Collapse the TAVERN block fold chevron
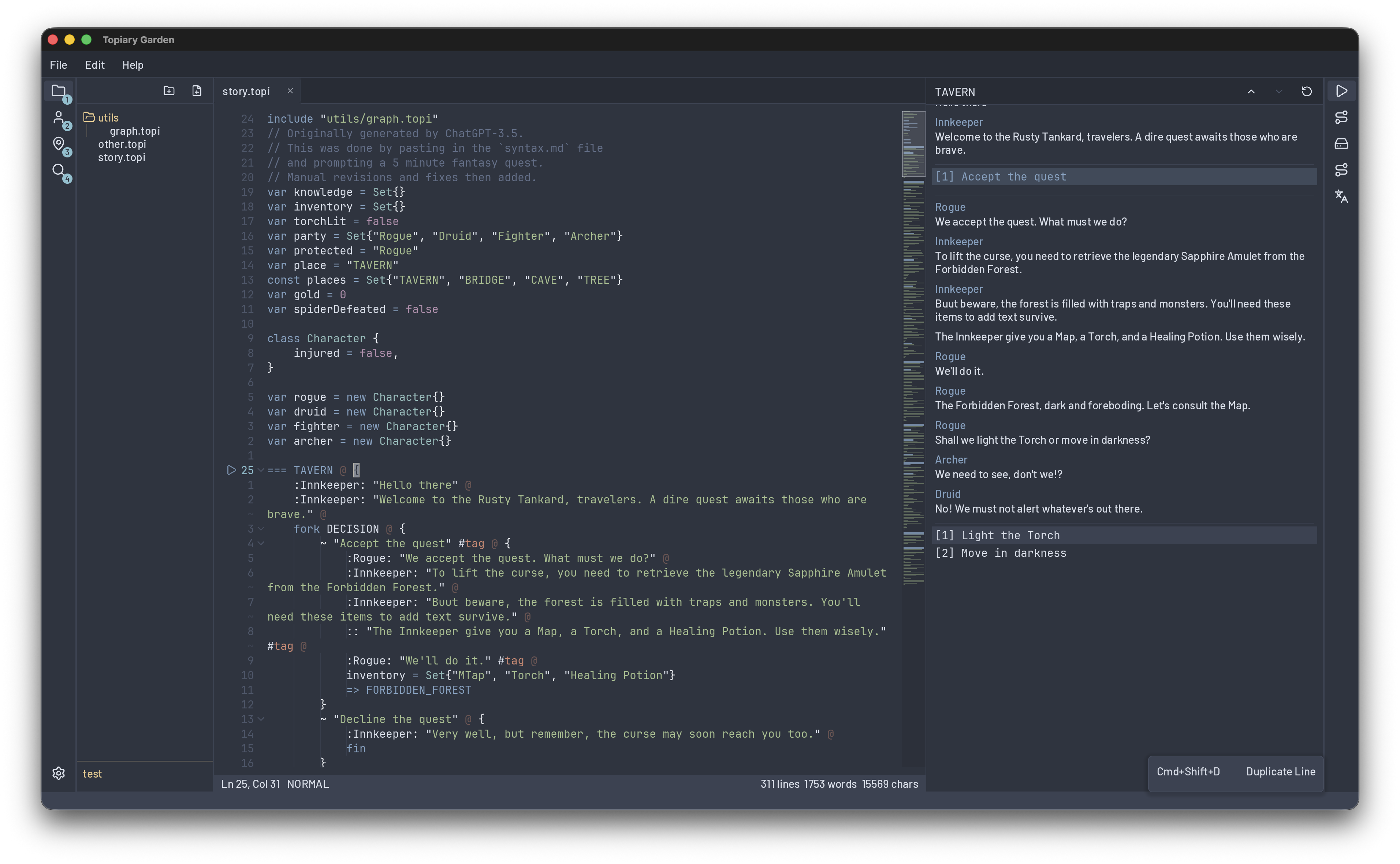This screenshot has height=864, width=1400. pyautogui.click(x=261, y=470)
